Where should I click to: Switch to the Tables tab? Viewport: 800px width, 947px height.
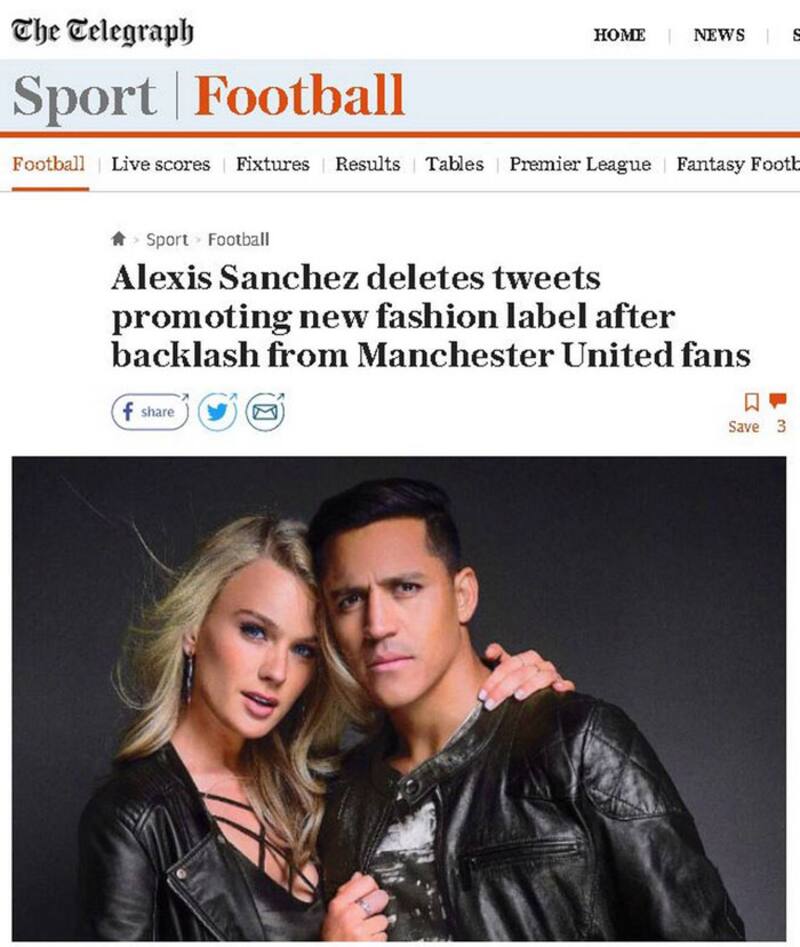(x=454, y=164)
